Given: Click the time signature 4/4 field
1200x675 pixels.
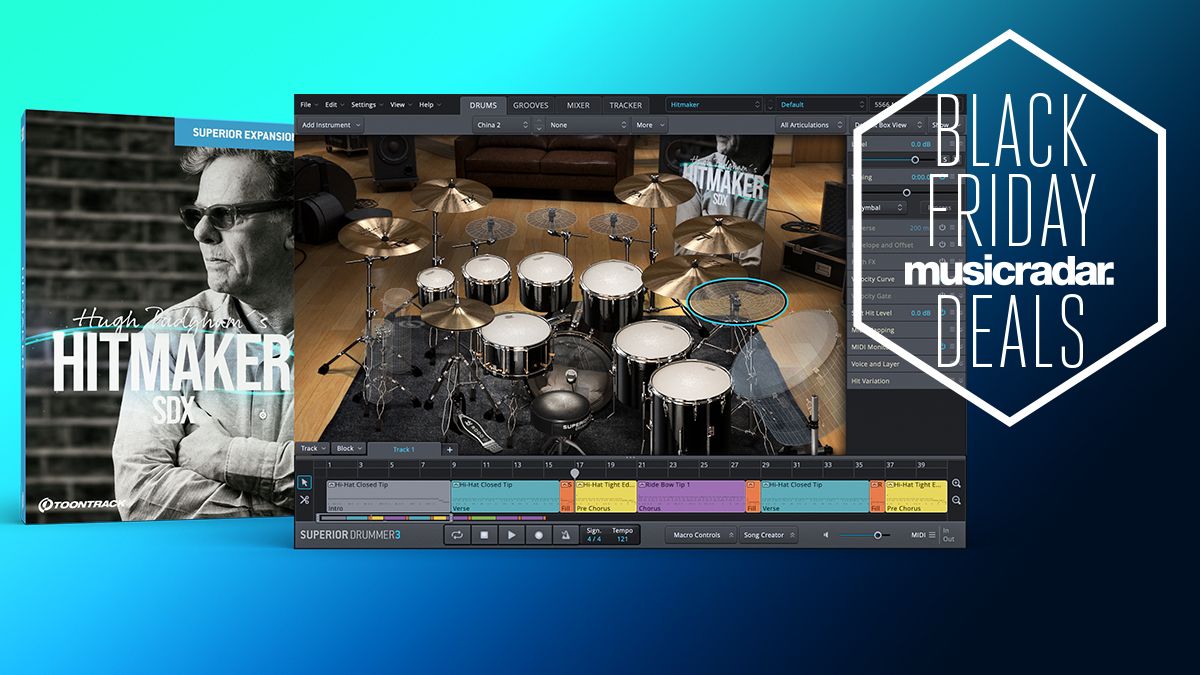Looking at the screenshot, I should point(594,535).
